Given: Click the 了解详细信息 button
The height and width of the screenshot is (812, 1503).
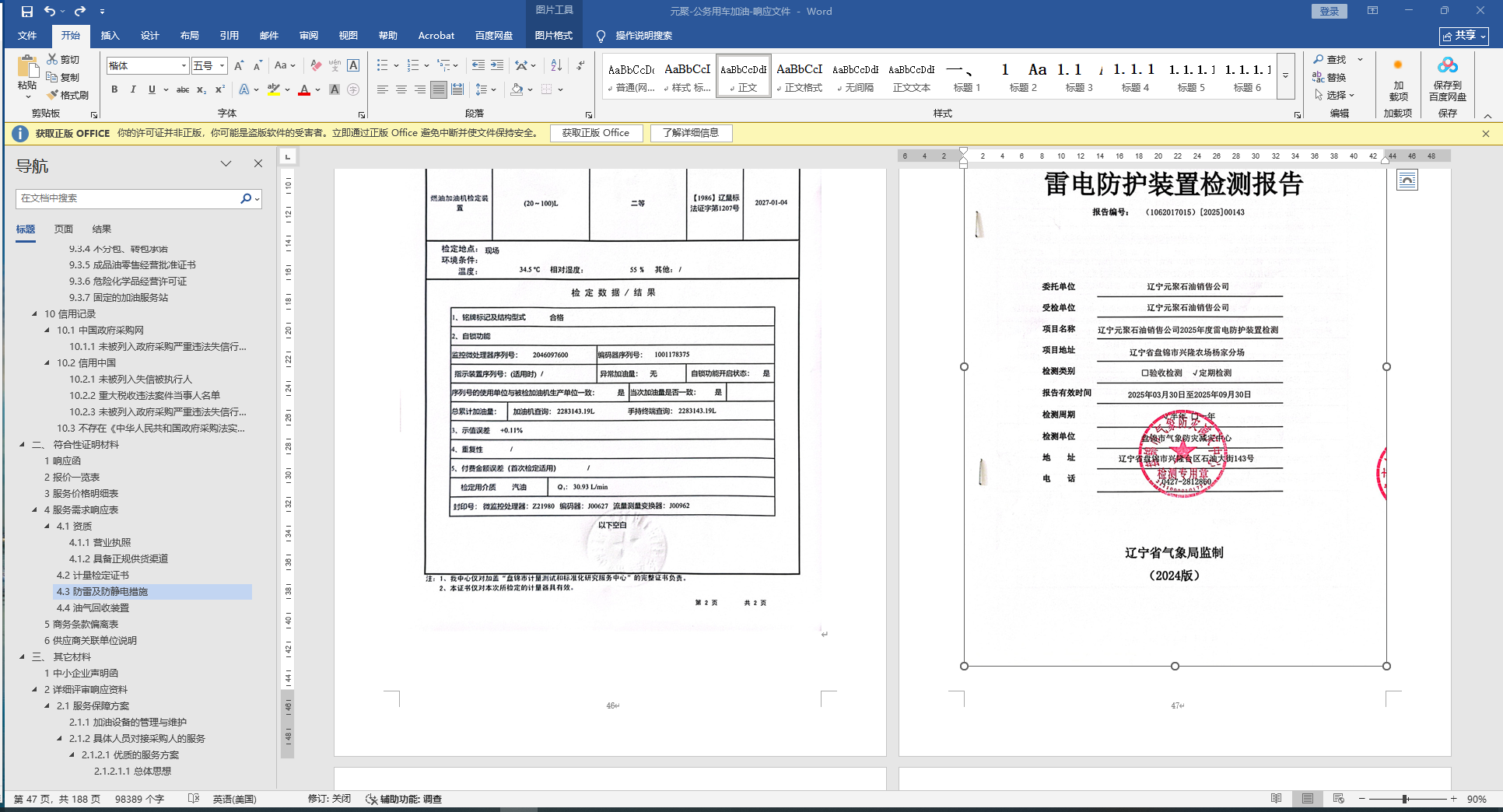Looking at the screenshot, I should [691, 133].
